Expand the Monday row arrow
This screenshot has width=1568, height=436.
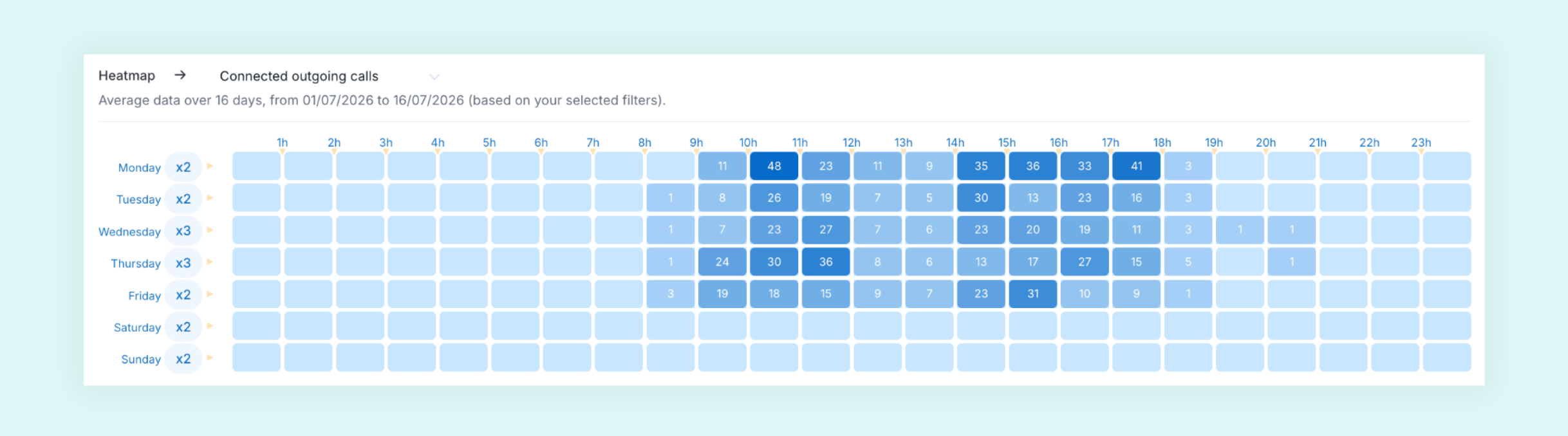click(x=210, y=166)
